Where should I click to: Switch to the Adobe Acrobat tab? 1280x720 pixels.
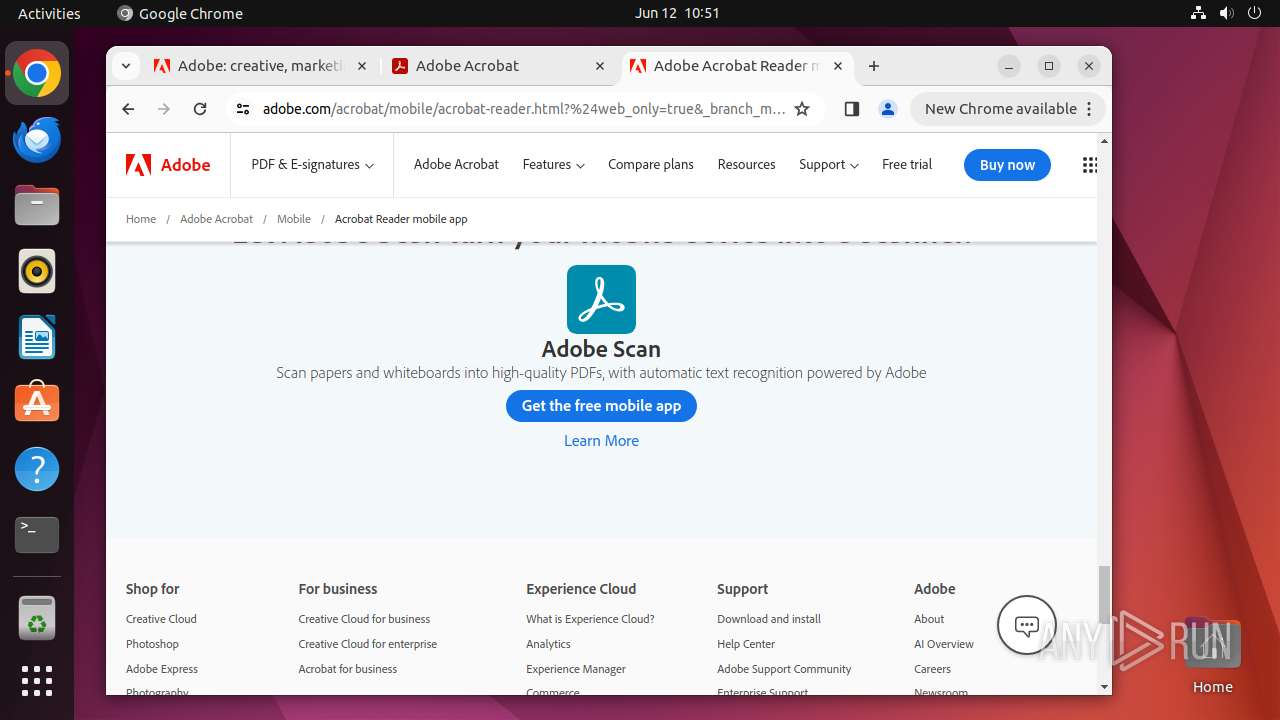tap(499, 66)
